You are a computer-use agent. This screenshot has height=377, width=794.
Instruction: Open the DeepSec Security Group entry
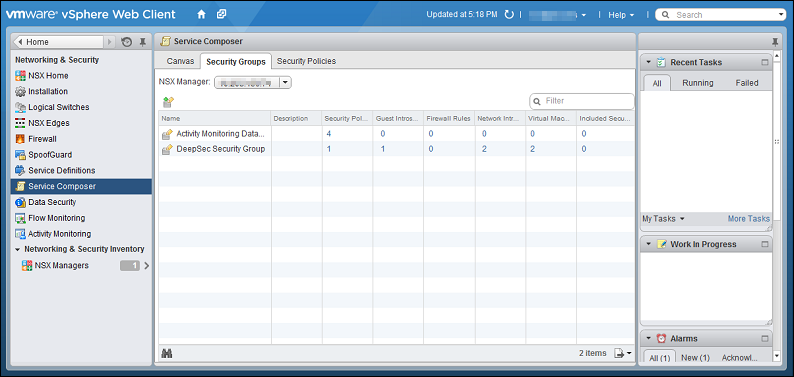221,149
